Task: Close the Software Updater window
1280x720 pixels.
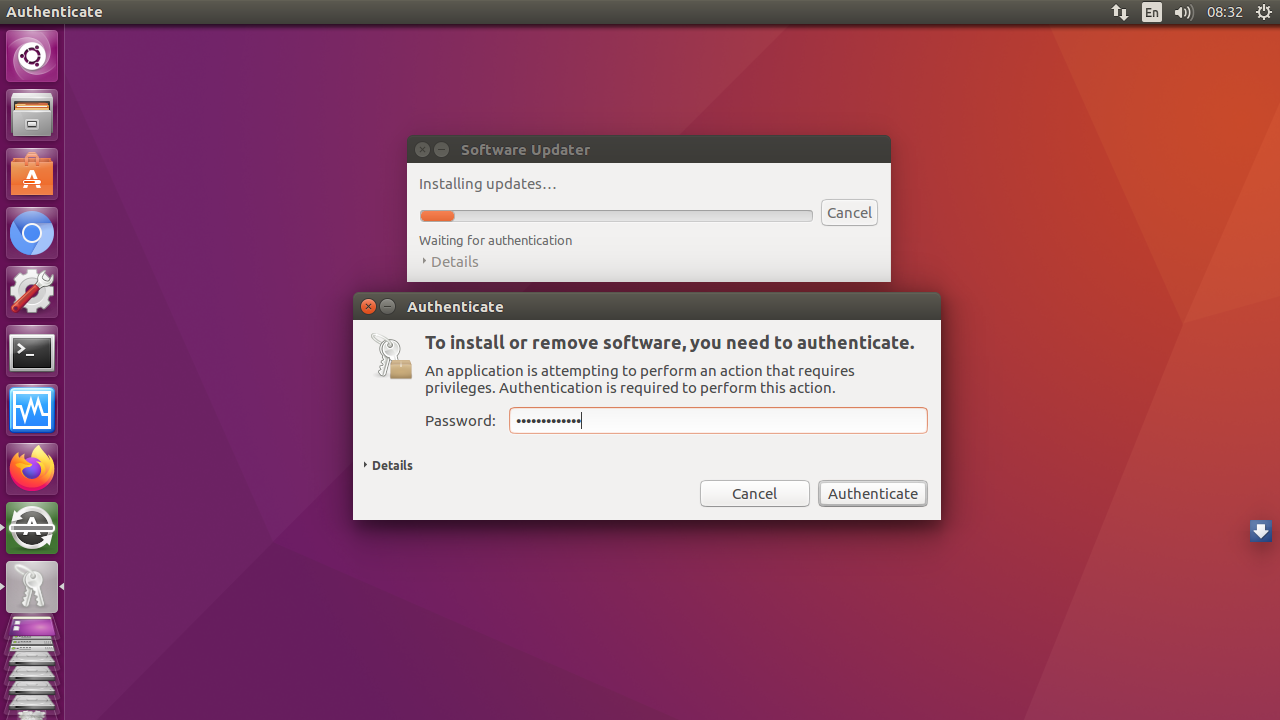Action: tap(422, 149)
